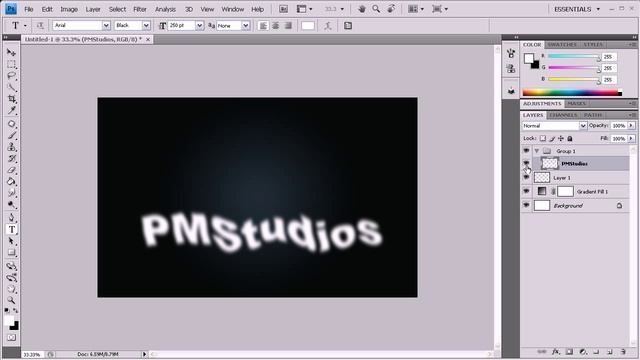Select the 3D Orbit tool

(x=11, y=278)
